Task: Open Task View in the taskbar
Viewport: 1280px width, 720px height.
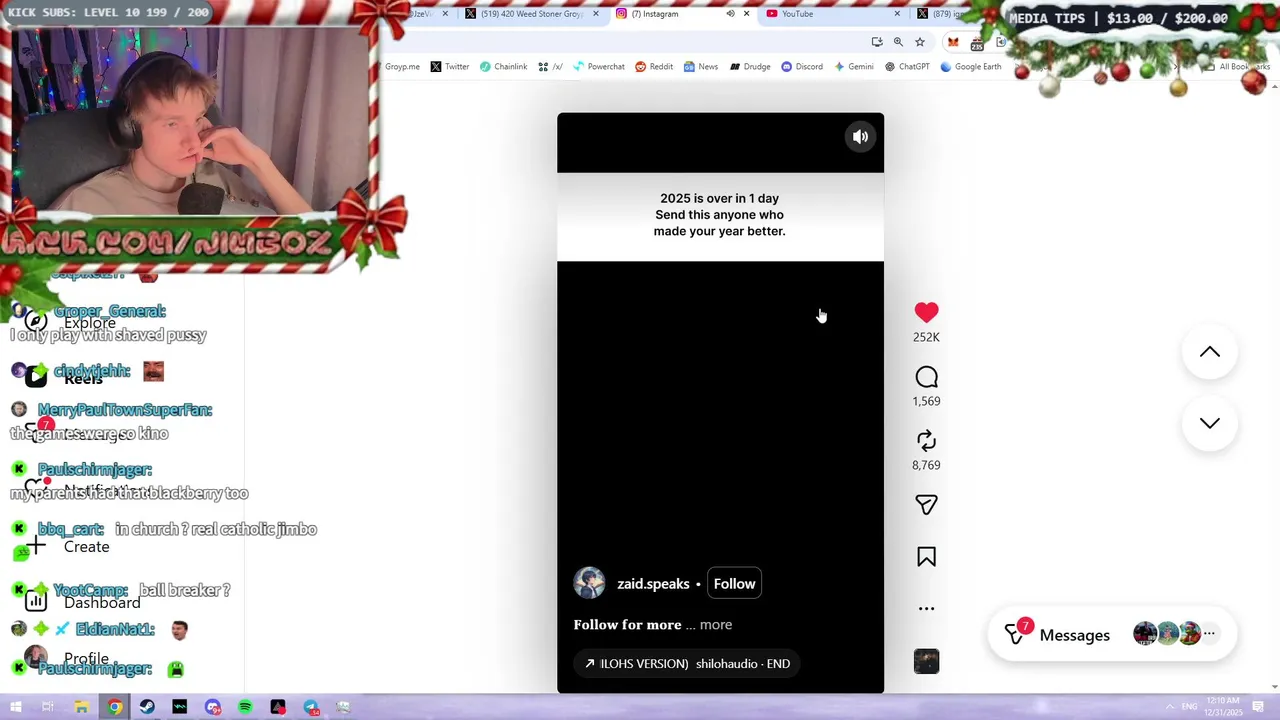Action: pos(47,707)
